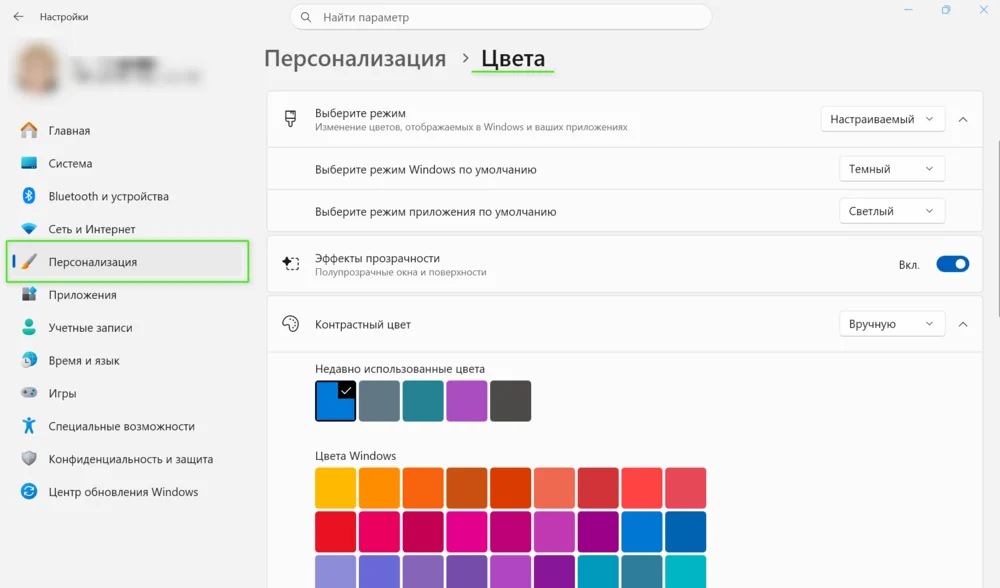Click the Accounts person icon
This screenshot has height=588, width=1000.
point(29,327)
